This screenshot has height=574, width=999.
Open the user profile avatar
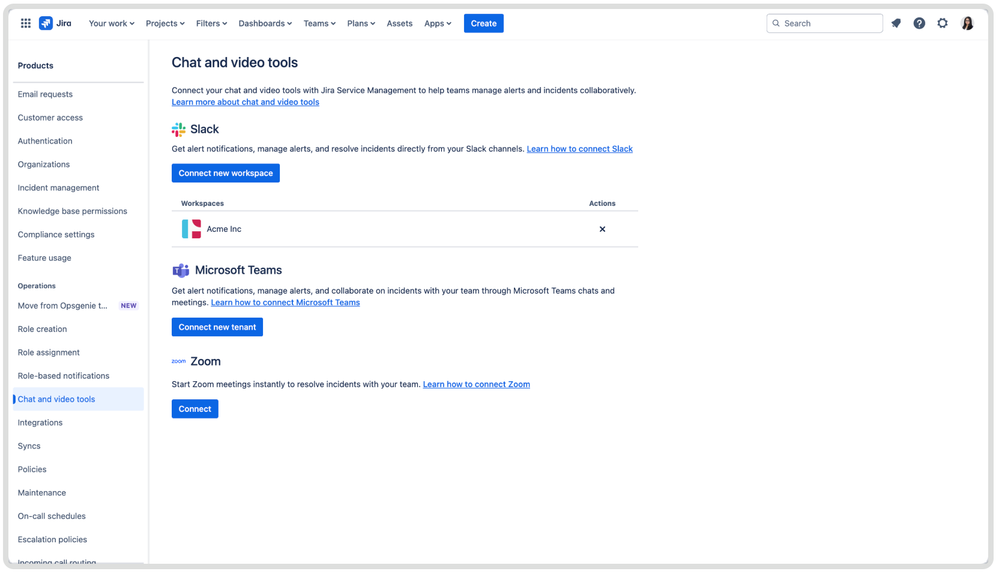967,24
